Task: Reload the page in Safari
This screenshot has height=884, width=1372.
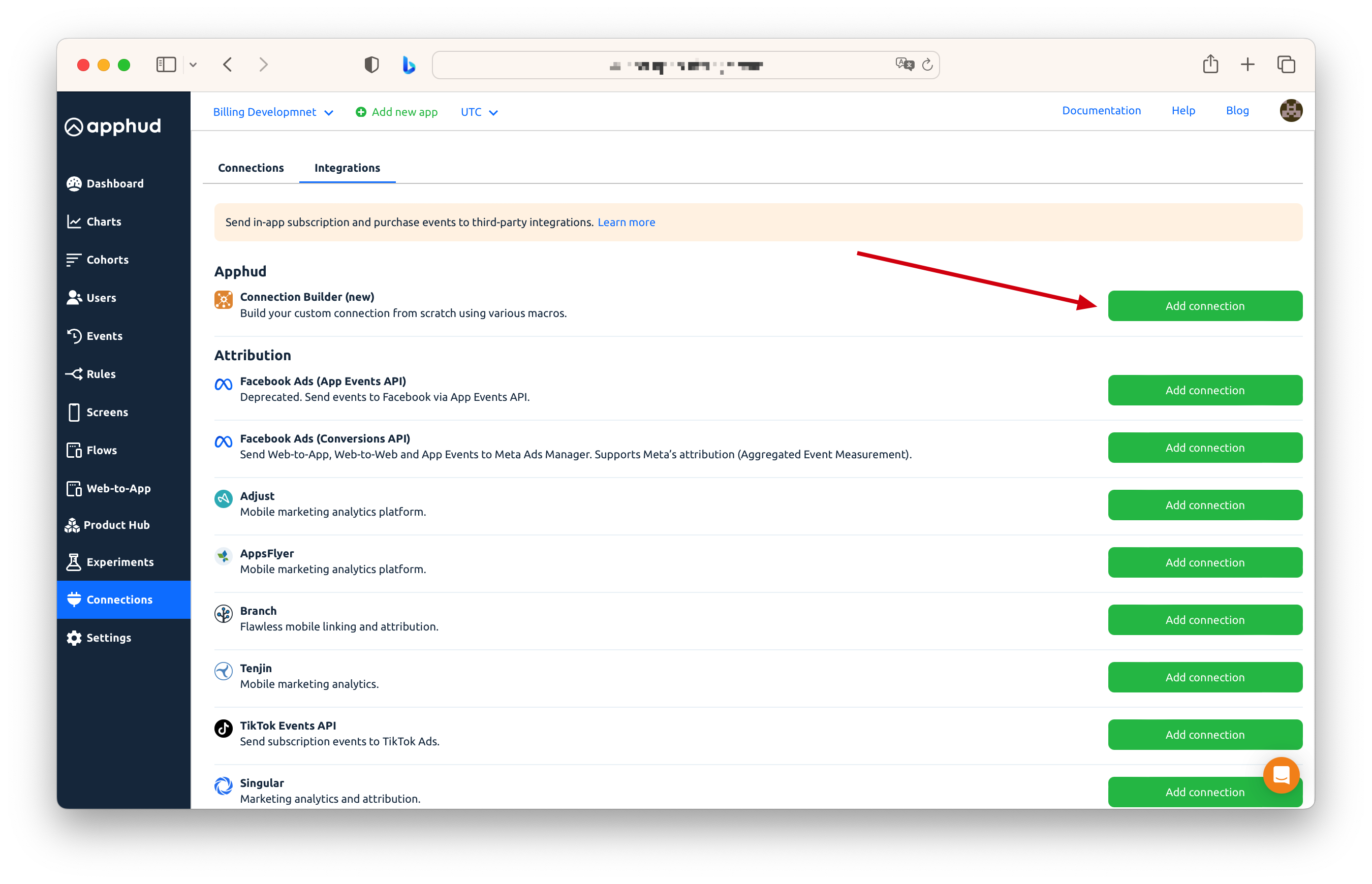Action: [x=927, y=65]
